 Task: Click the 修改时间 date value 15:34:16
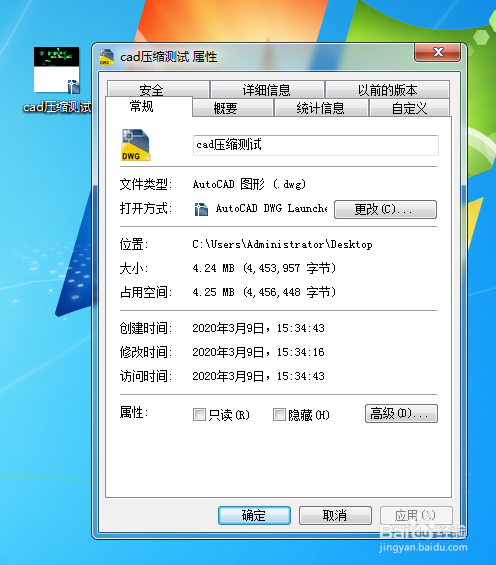(258, 352)
